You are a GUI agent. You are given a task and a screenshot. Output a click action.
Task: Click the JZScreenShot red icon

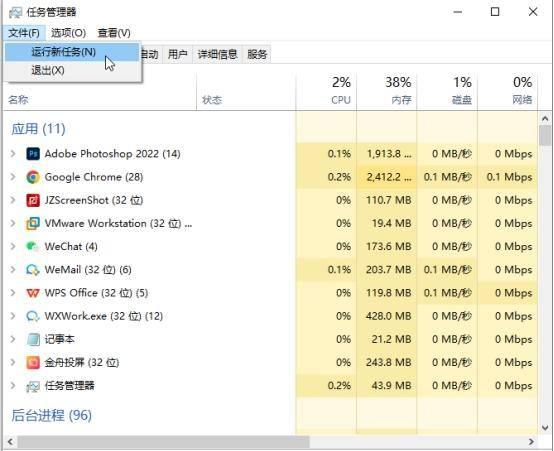33,200
